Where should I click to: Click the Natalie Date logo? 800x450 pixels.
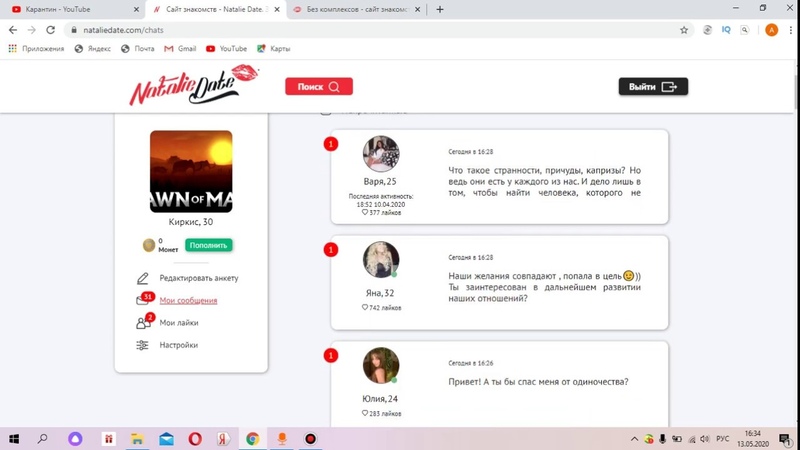coord(193,86)
